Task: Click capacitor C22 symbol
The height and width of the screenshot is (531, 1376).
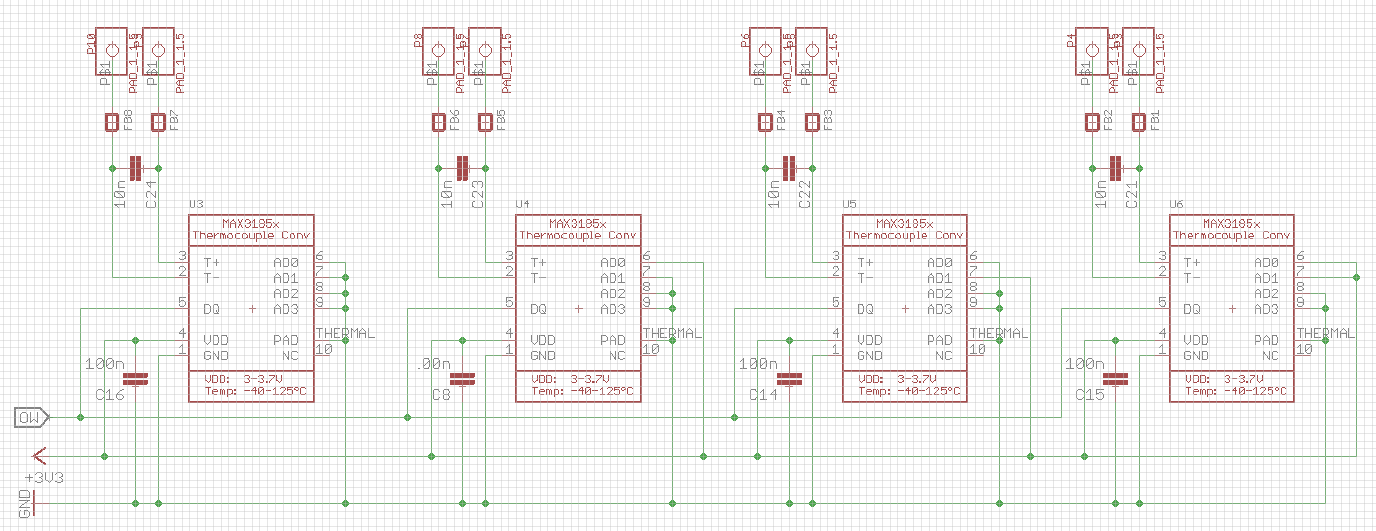Action: [x=789, y=168]
